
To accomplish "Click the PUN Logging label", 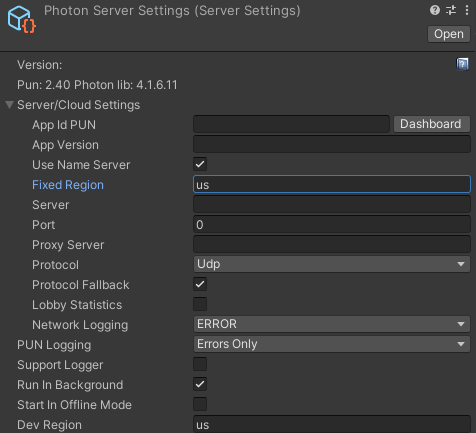I will [x=54, y=345].
